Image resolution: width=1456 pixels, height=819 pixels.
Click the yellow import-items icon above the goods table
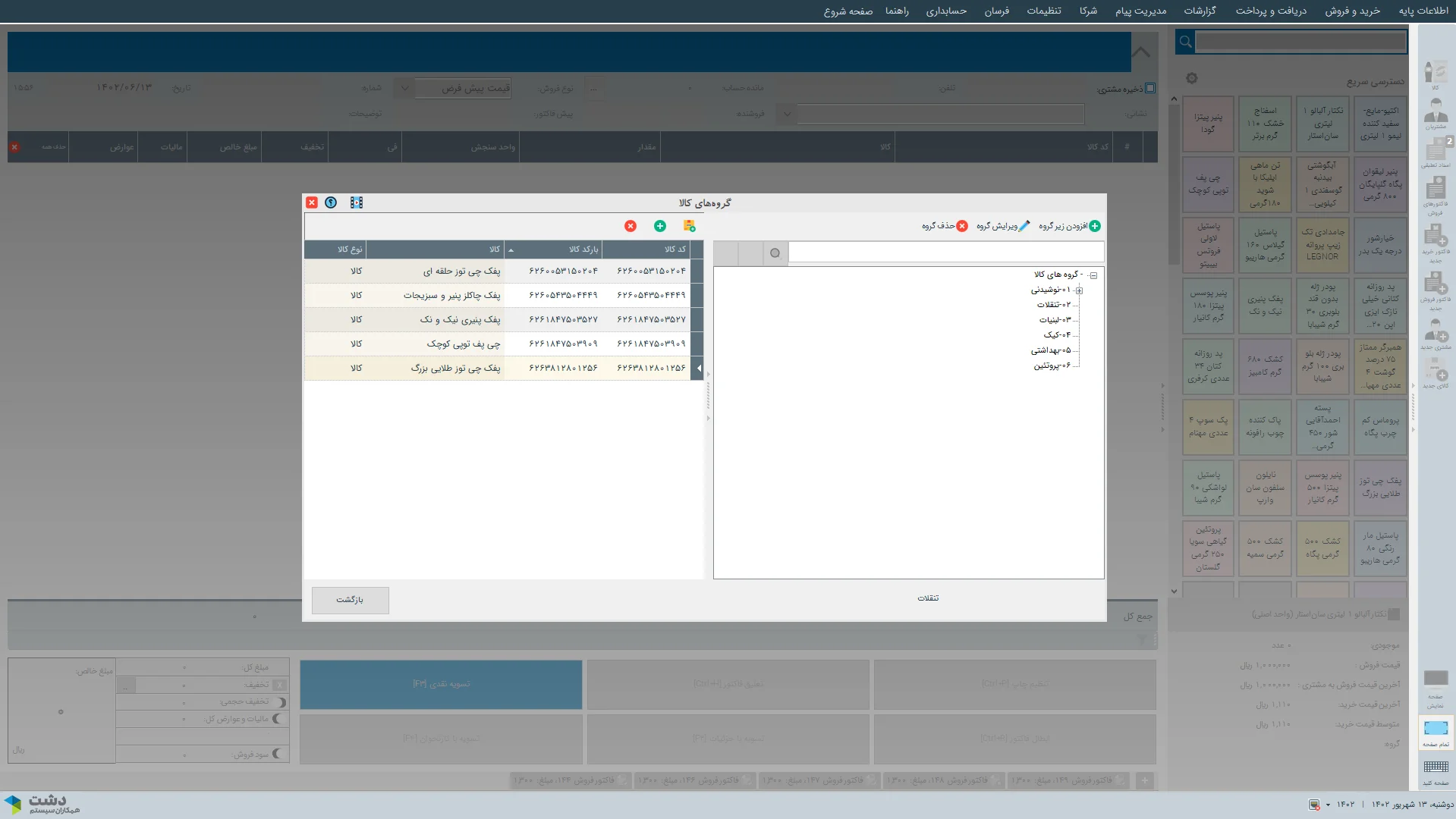689,226
